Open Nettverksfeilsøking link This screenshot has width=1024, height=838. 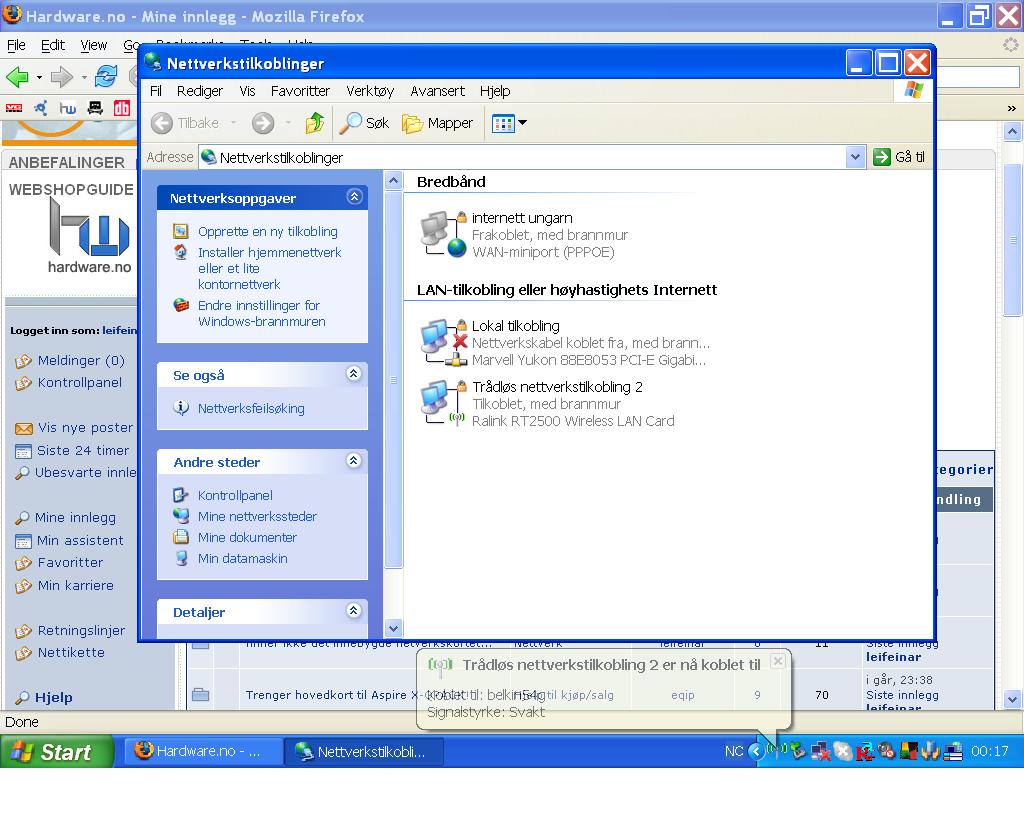(x=251, y=408)
